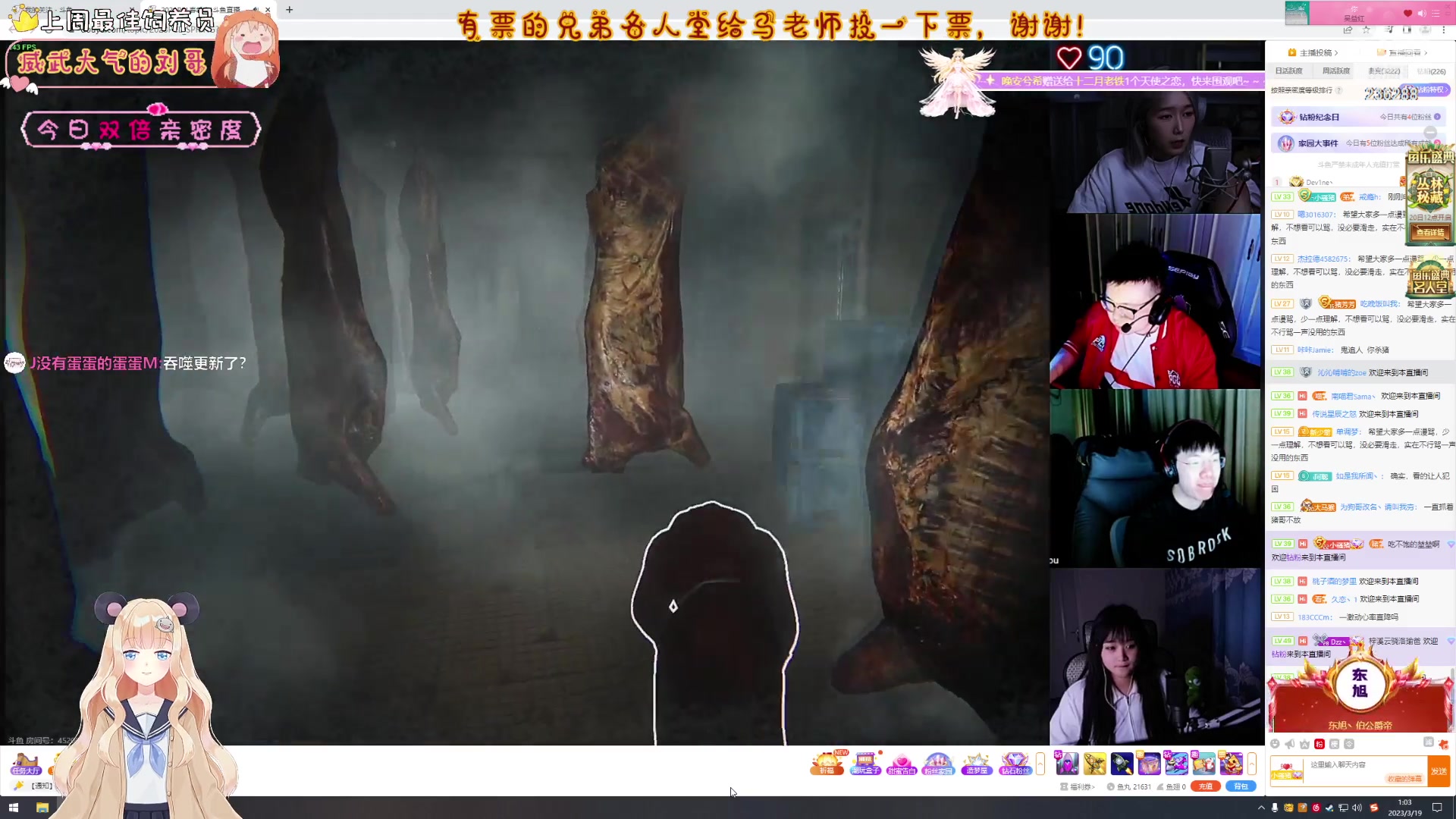This screenshot has width=1456, height=819.
Task: Select the purple rocket gift
Action: click(x=1066, y=763)
